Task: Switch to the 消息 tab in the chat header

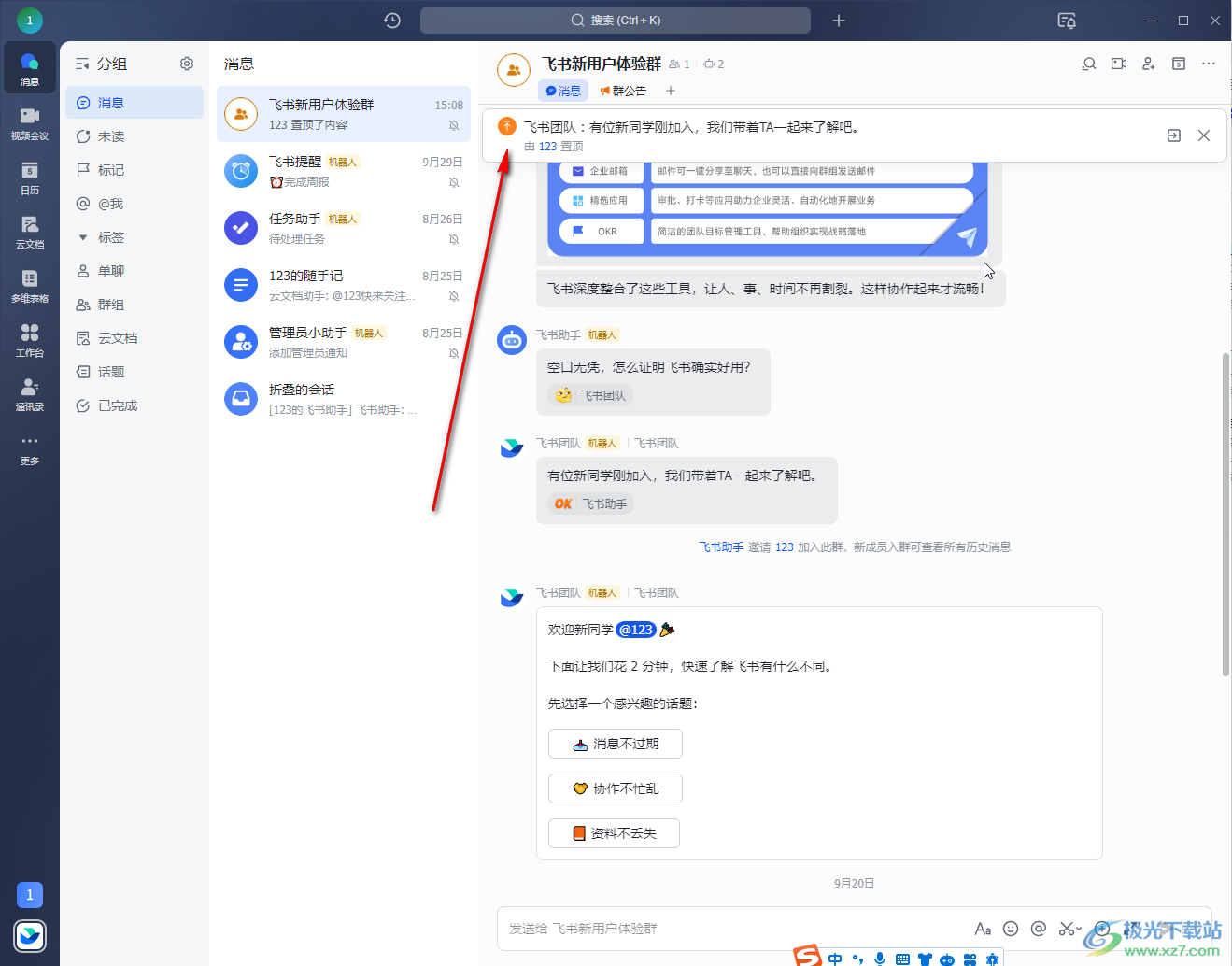Action: 563,91
